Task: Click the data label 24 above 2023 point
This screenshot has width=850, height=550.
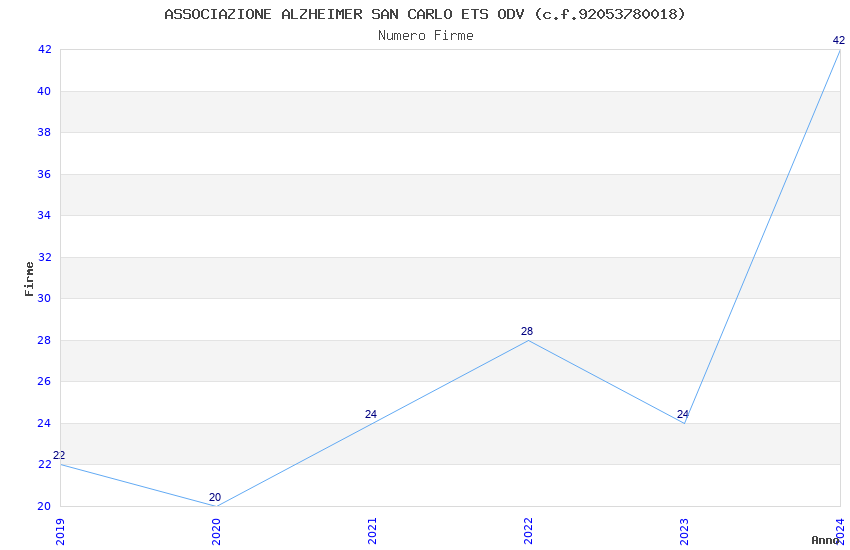Action: click(x=683, y=414)
